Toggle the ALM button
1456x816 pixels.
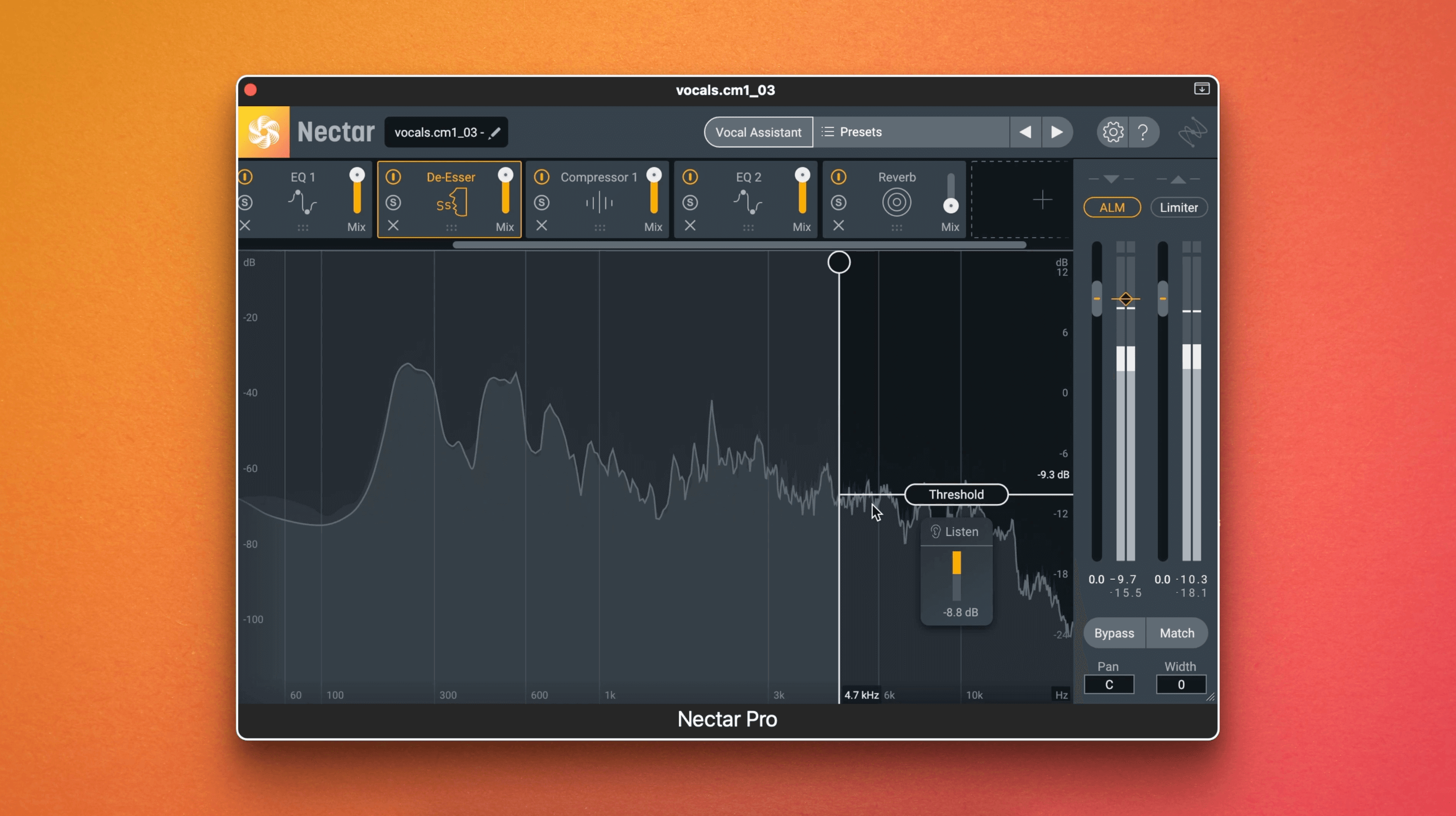pos(1112,208)
